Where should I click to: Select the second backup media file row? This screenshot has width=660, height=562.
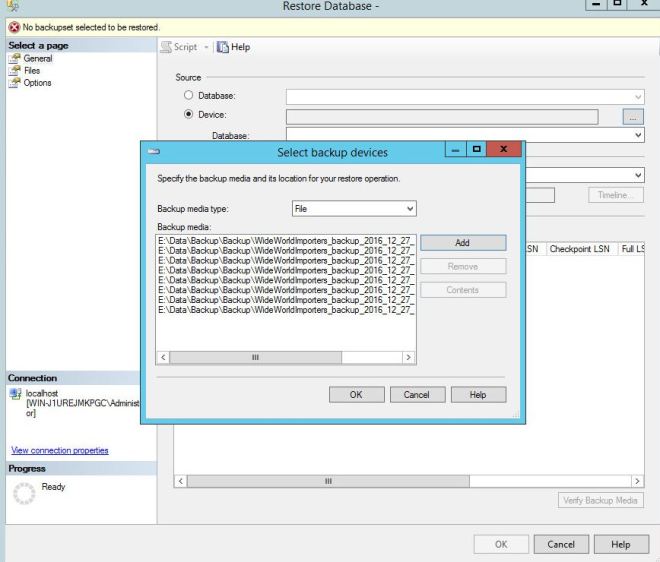(x=286, y=251)
